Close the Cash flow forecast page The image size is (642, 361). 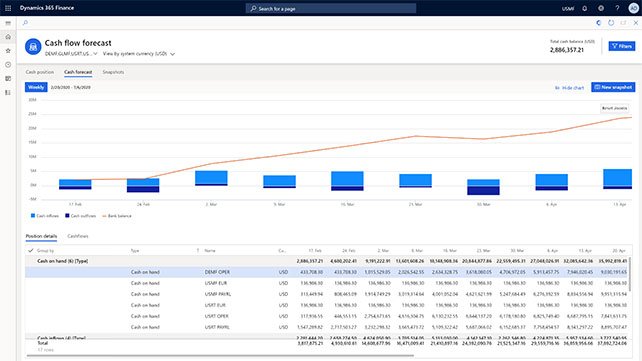click(x=635, y=23)
